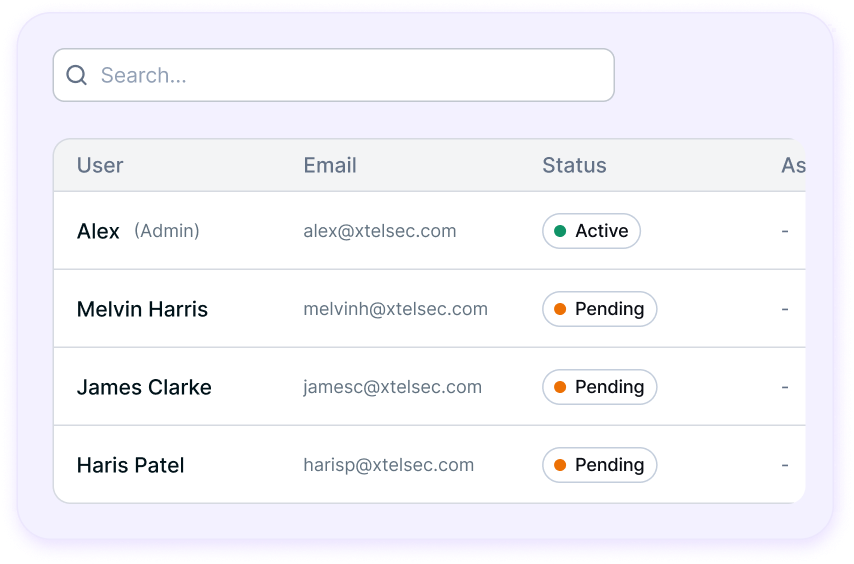
Task: Open jamesc@xtelsec.com email address
Action: point(393,387)
